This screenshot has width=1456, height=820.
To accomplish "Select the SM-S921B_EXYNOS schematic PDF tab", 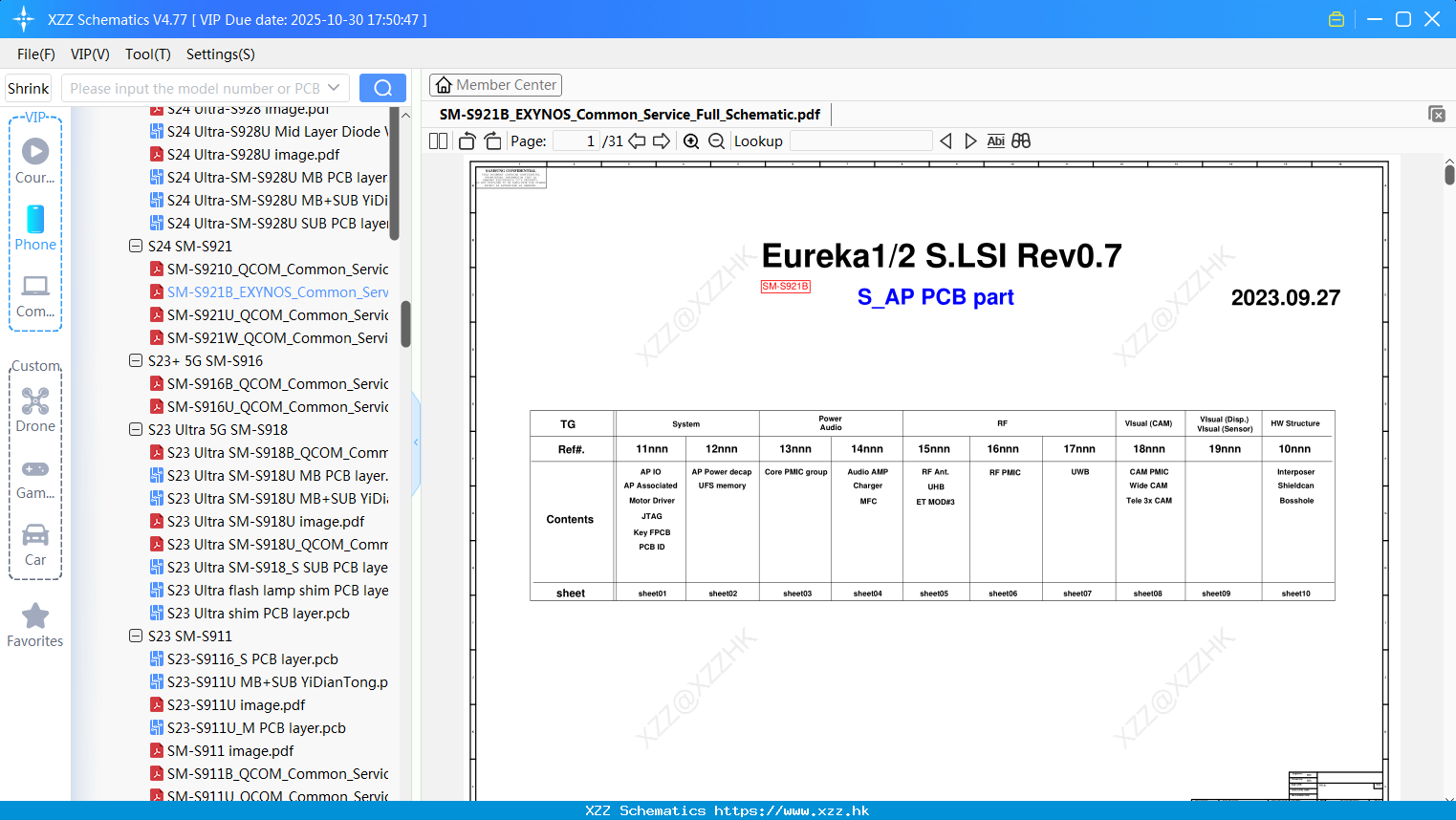I will tap(630, 115).
